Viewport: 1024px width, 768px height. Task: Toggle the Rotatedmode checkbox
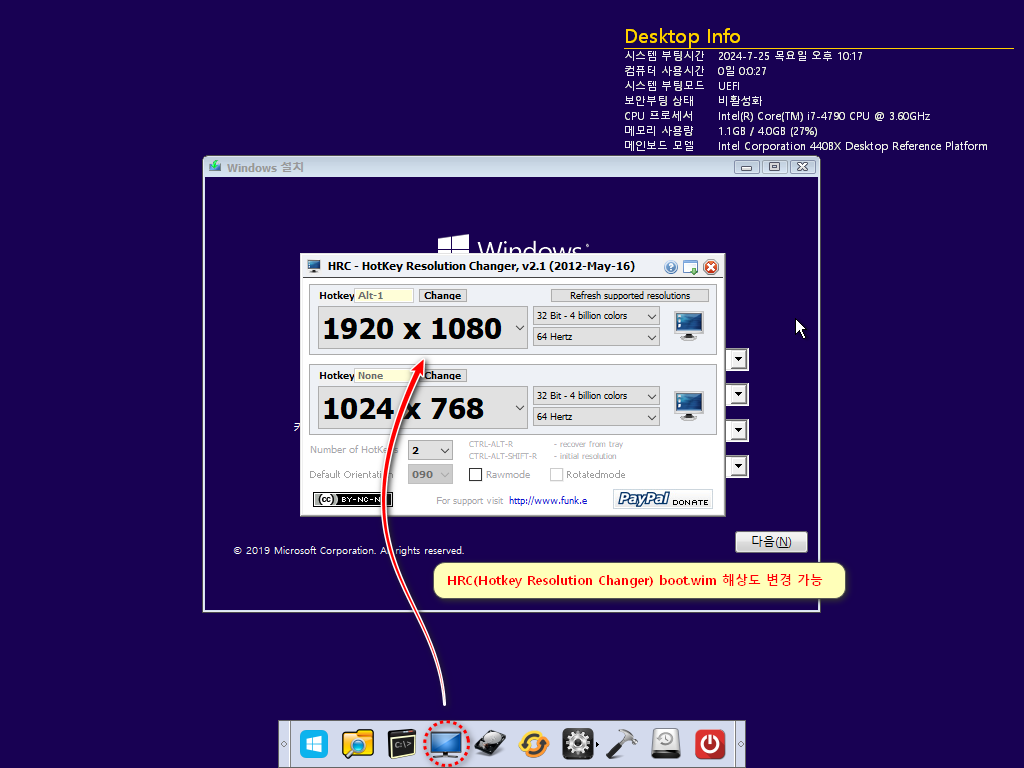[556, 475]
